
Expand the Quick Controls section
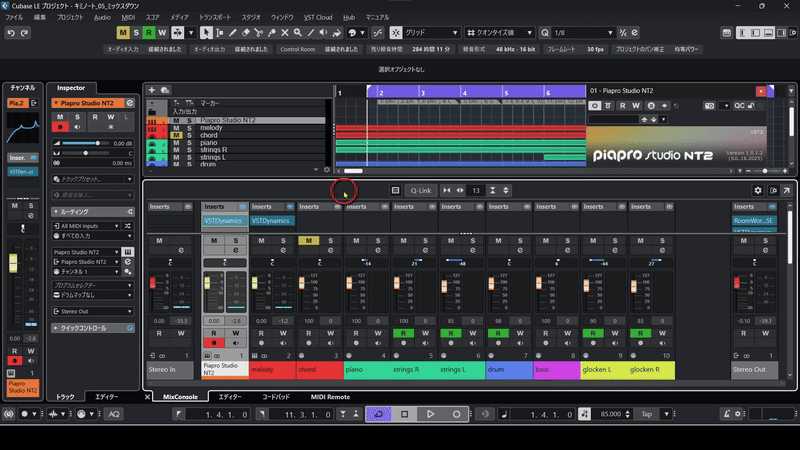tap(92, 328)
